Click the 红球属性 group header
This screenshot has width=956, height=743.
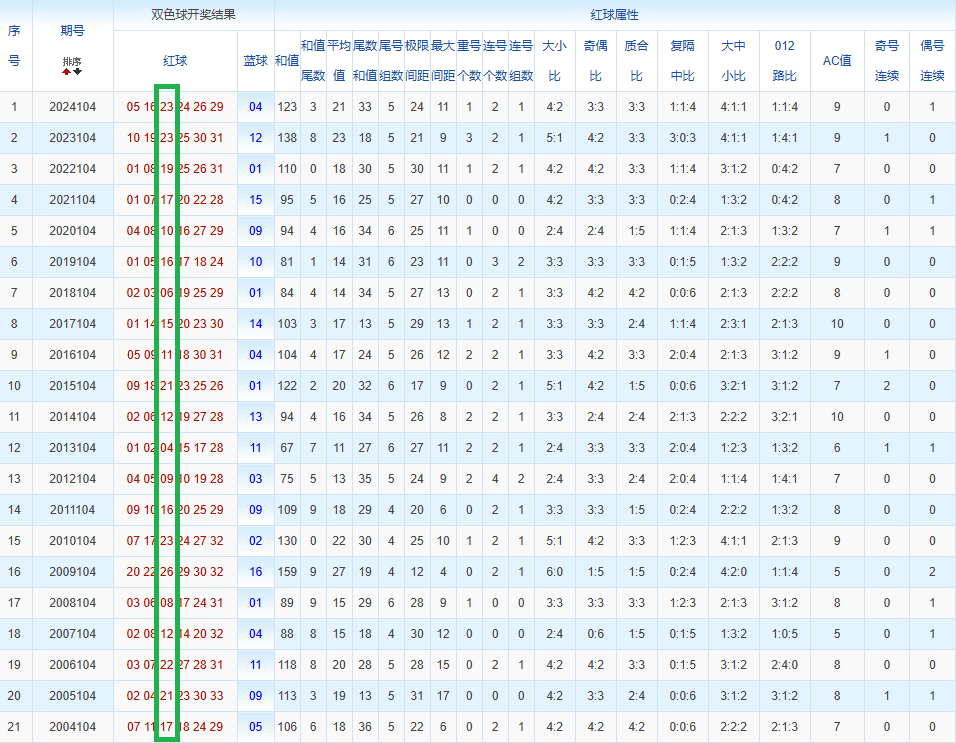click(x=614, y=15)
